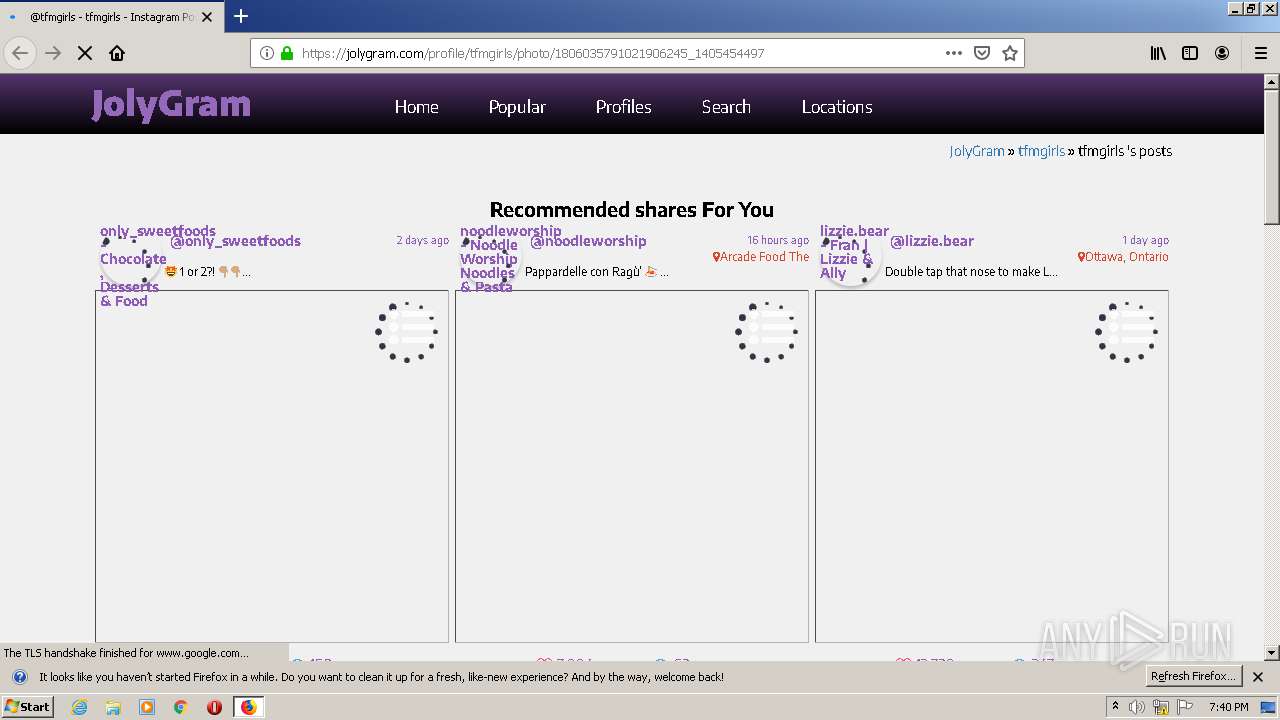The image size is (1280, 720).
Task: Open the Firefox hamburger menu
Action: point(1261,53)
